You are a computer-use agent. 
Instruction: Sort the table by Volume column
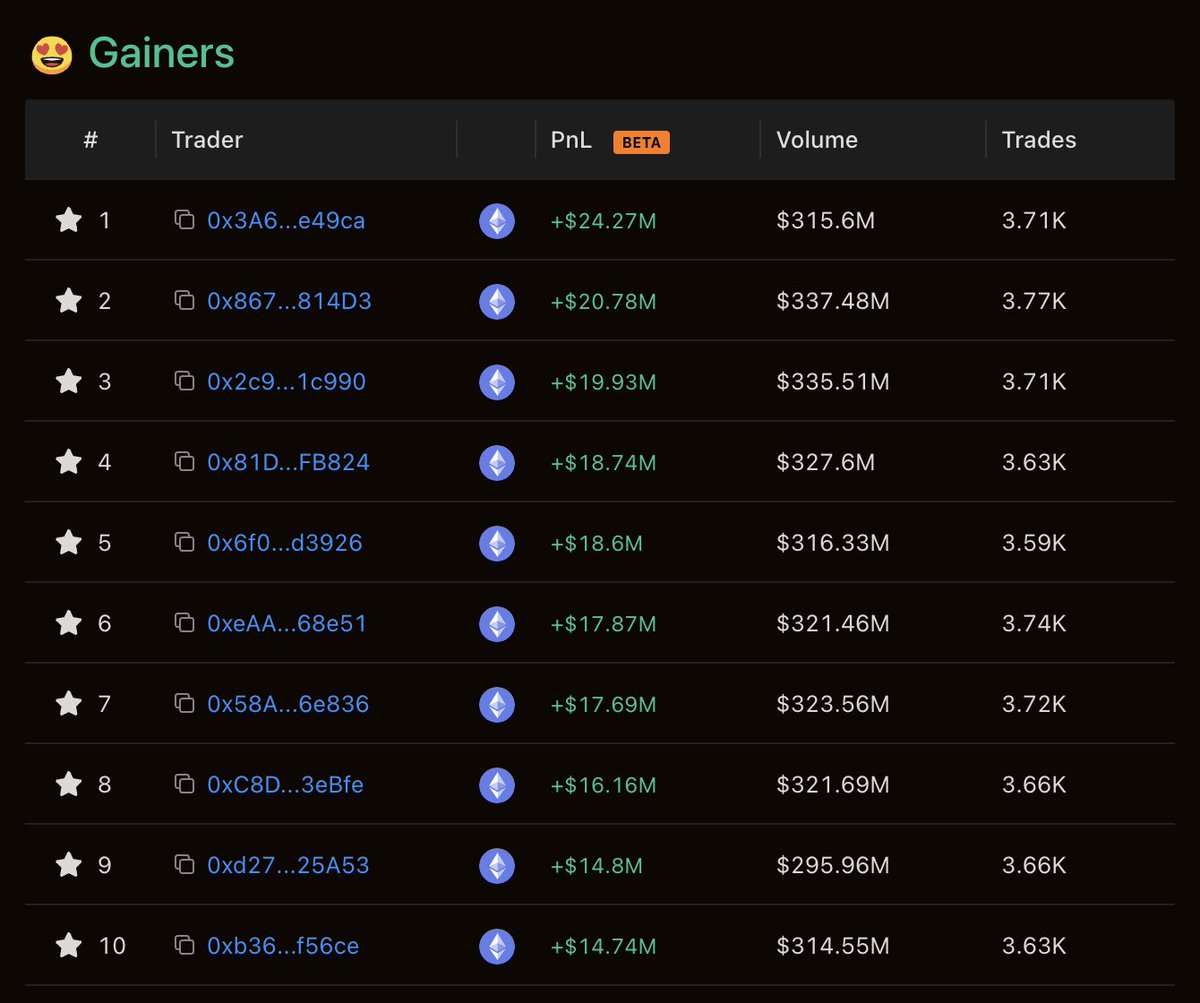point(817,140)
